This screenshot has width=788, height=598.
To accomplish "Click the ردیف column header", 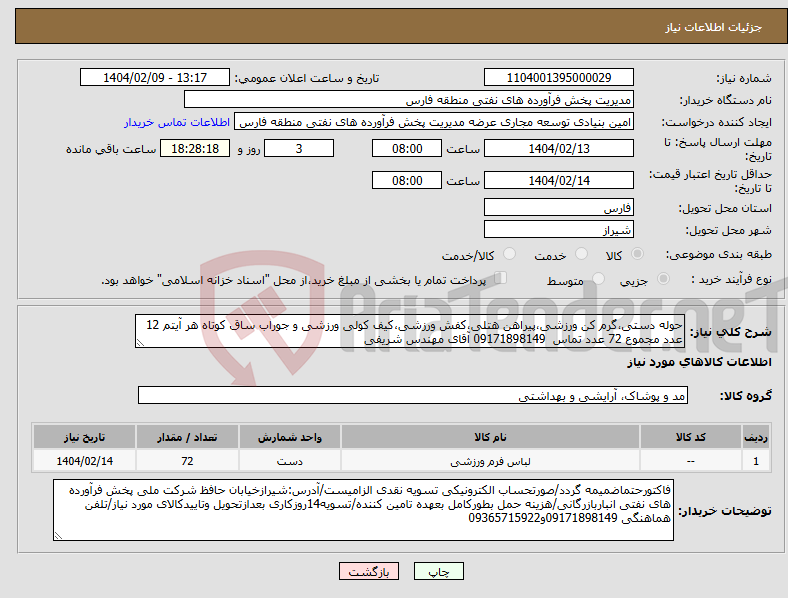I will (x=756, y=437).
